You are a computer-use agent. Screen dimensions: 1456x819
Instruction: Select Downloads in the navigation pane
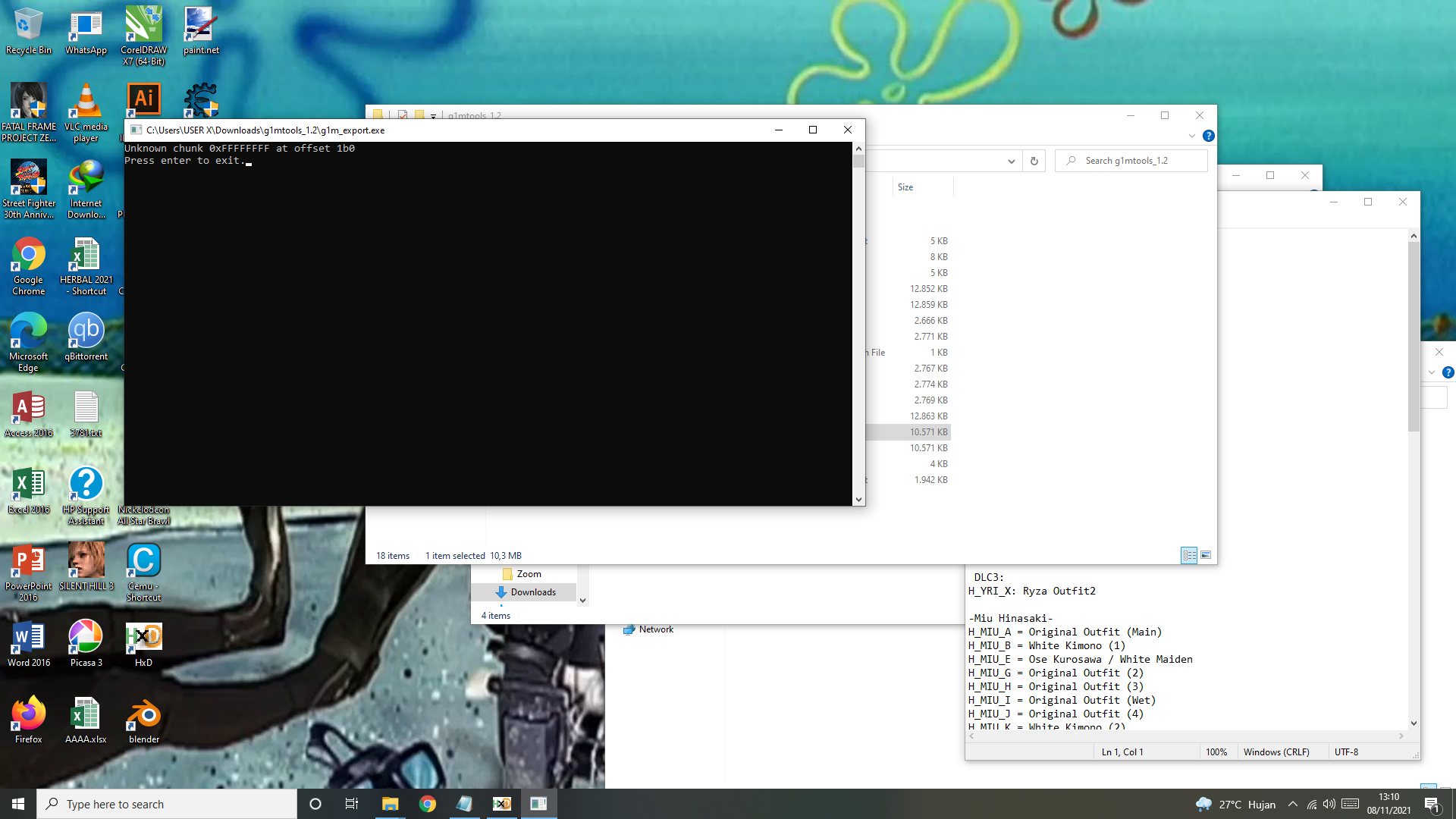[533, 592]
